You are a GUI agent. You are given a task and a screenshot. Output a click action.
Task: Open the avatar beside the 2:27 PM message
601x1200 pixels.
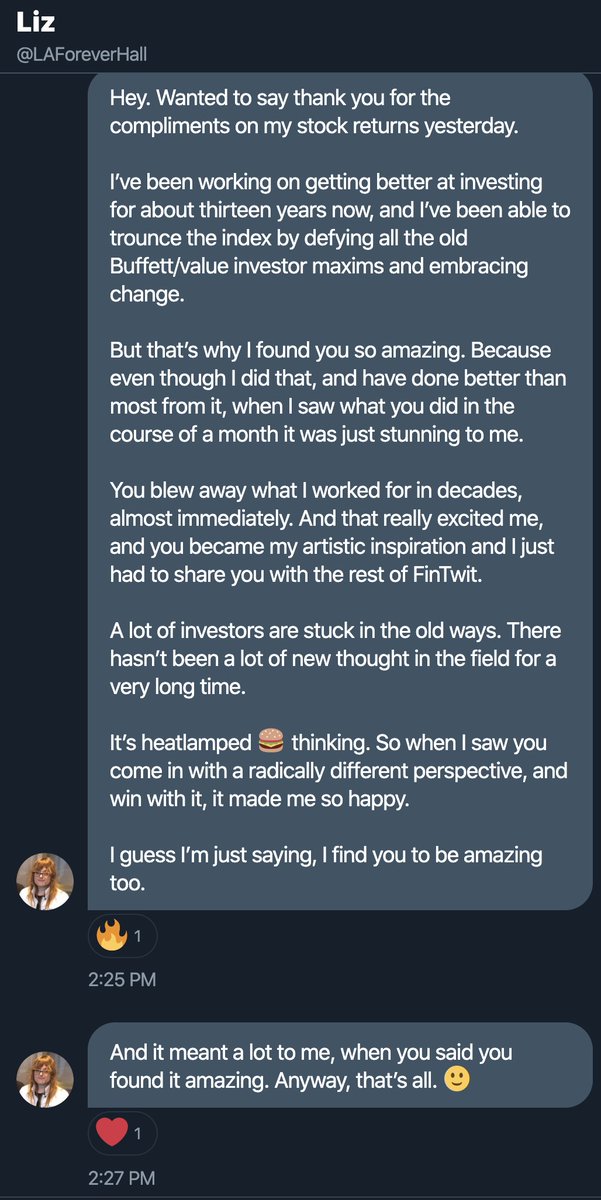(45, 1078)
